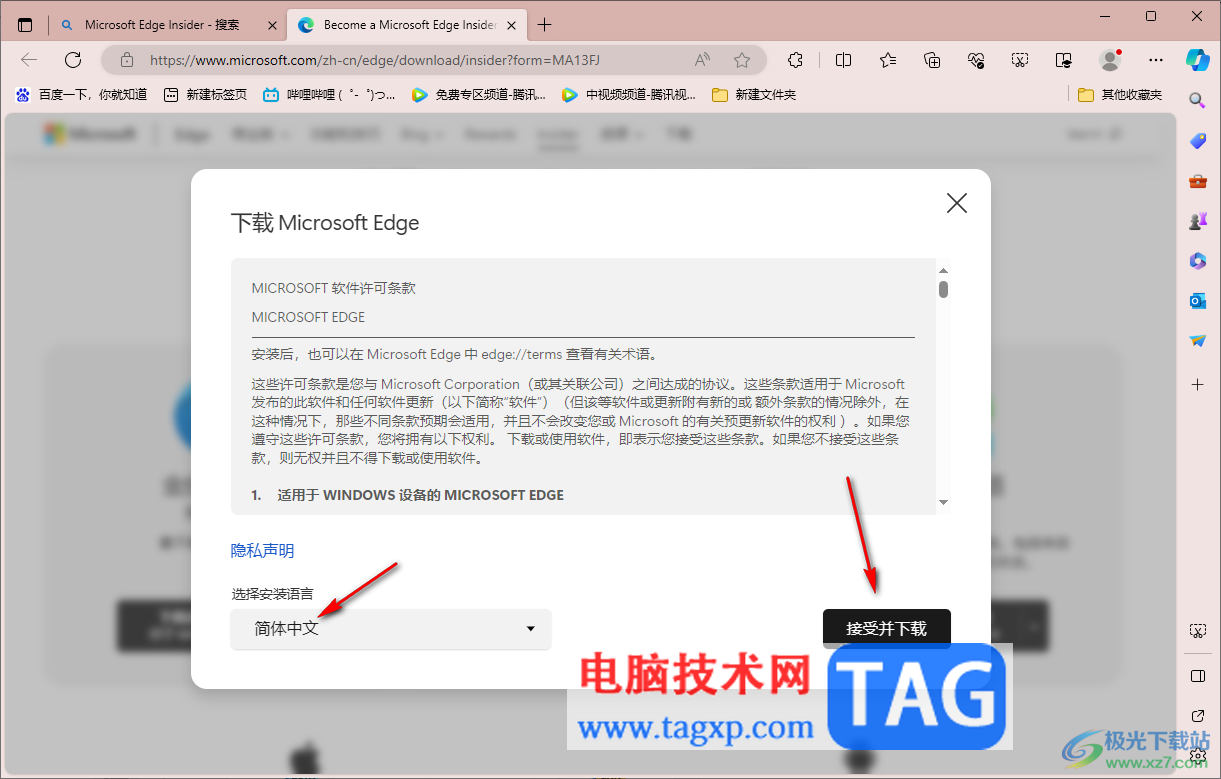Open the sidebar Shopping tag icon
This screenshot has height=779, width=1221.
pyautogui.click(x=1197, y=141)
